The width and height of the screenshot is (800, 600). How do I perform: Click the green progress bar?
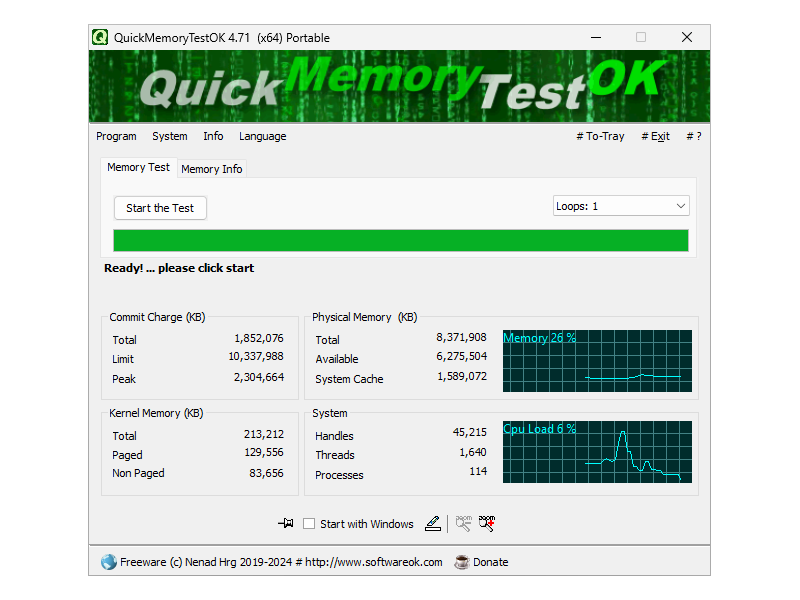(400, 240)
